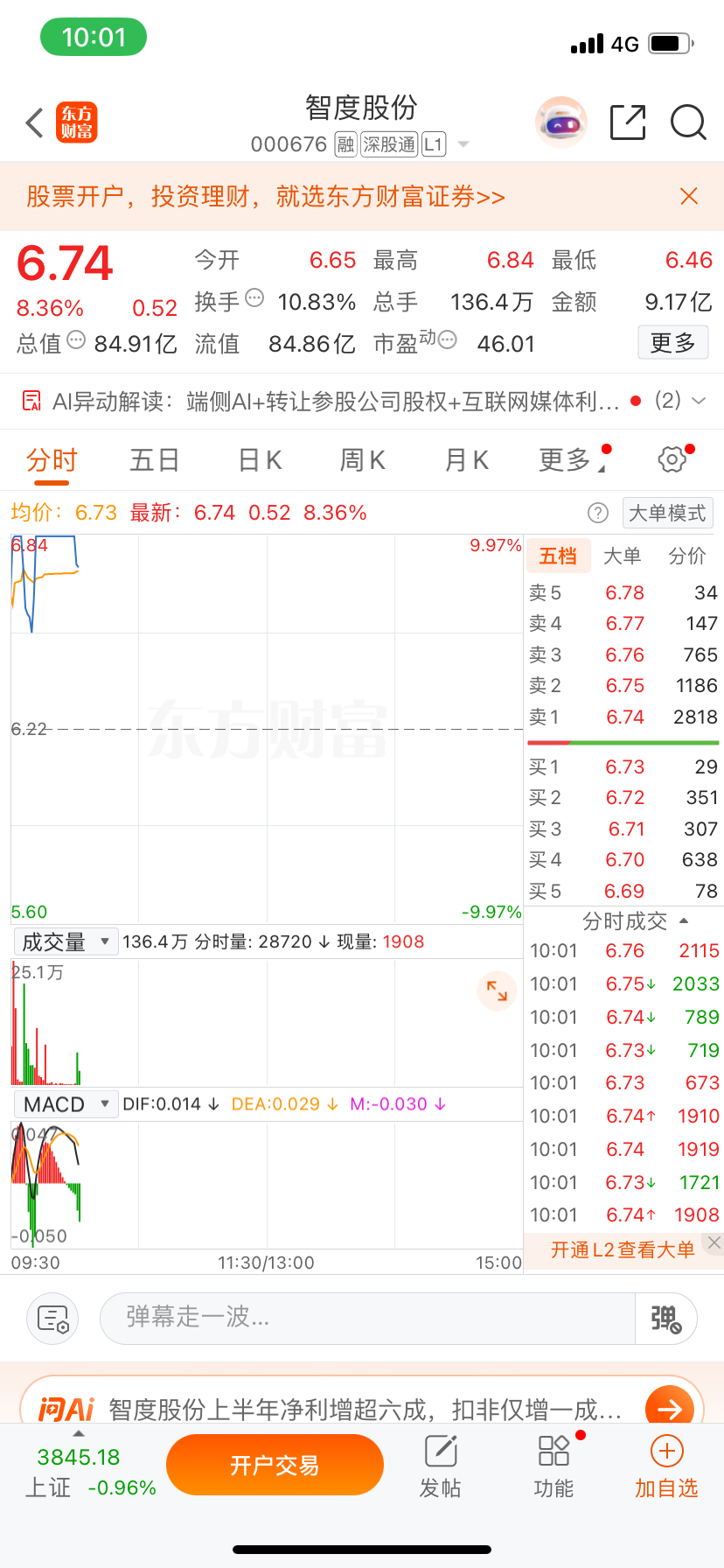Close the 股票开户 promo banner

689,196
